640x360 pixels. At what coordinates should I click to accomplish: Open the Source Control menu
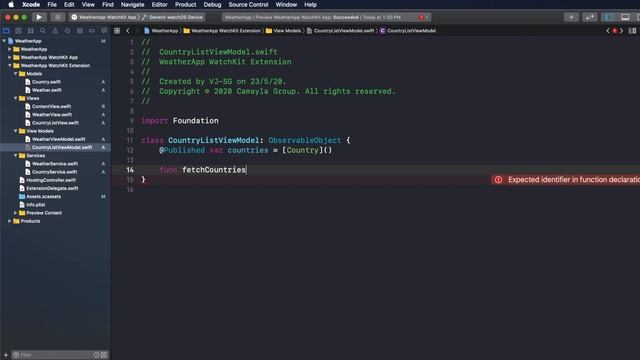point(248,4)
